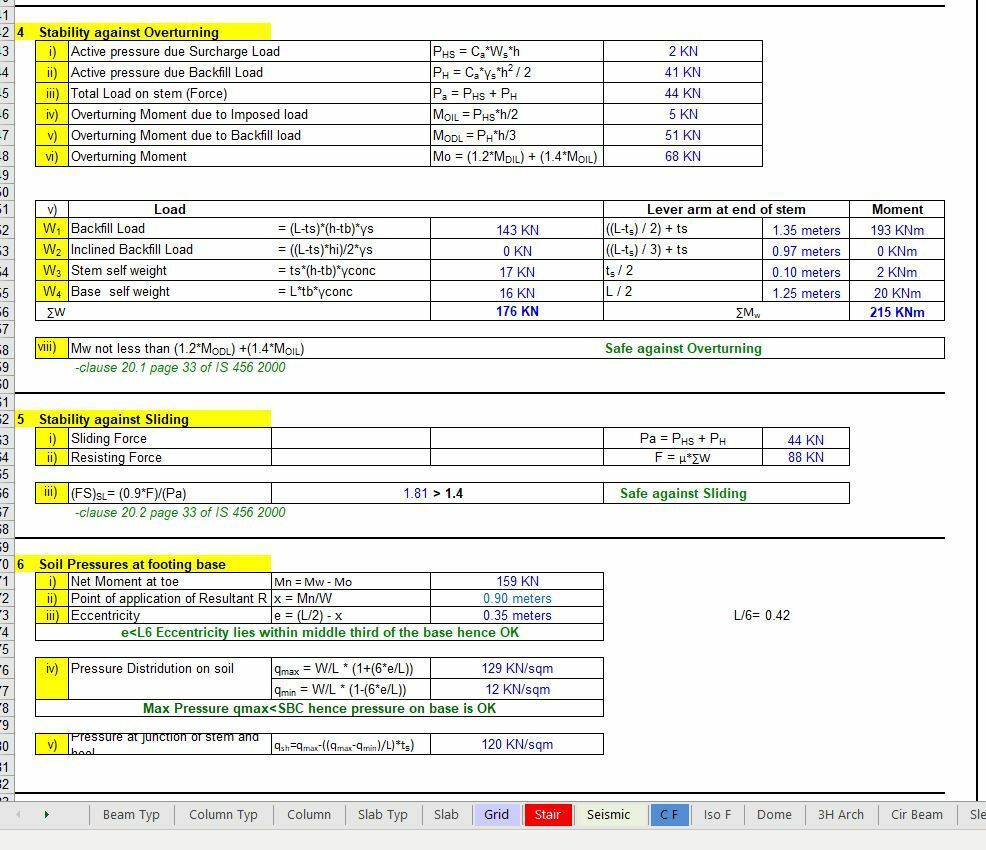
Task: Select the 215 KNm total moment cell
Action: (897, 312)
